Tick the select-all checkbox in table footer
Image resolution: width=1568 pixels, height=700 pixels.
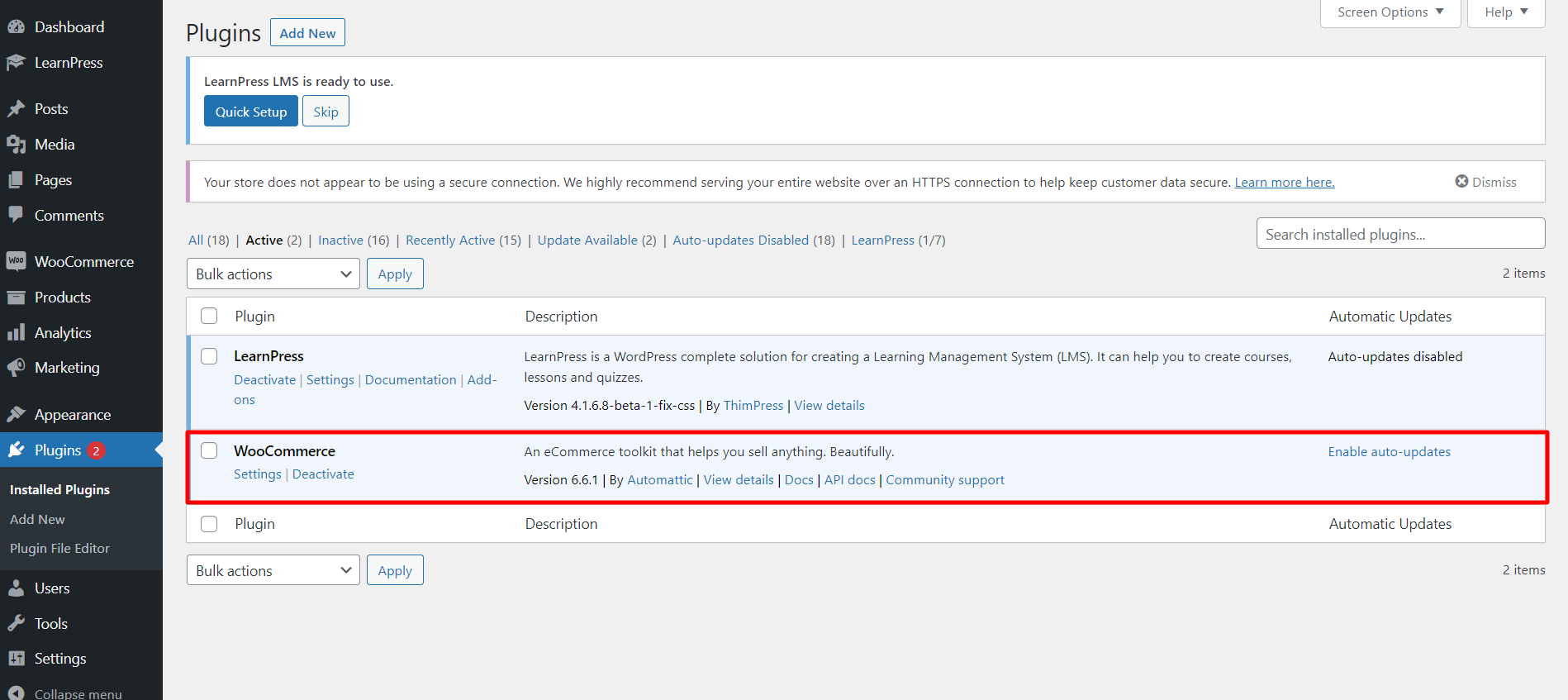(x=209, y=524)
